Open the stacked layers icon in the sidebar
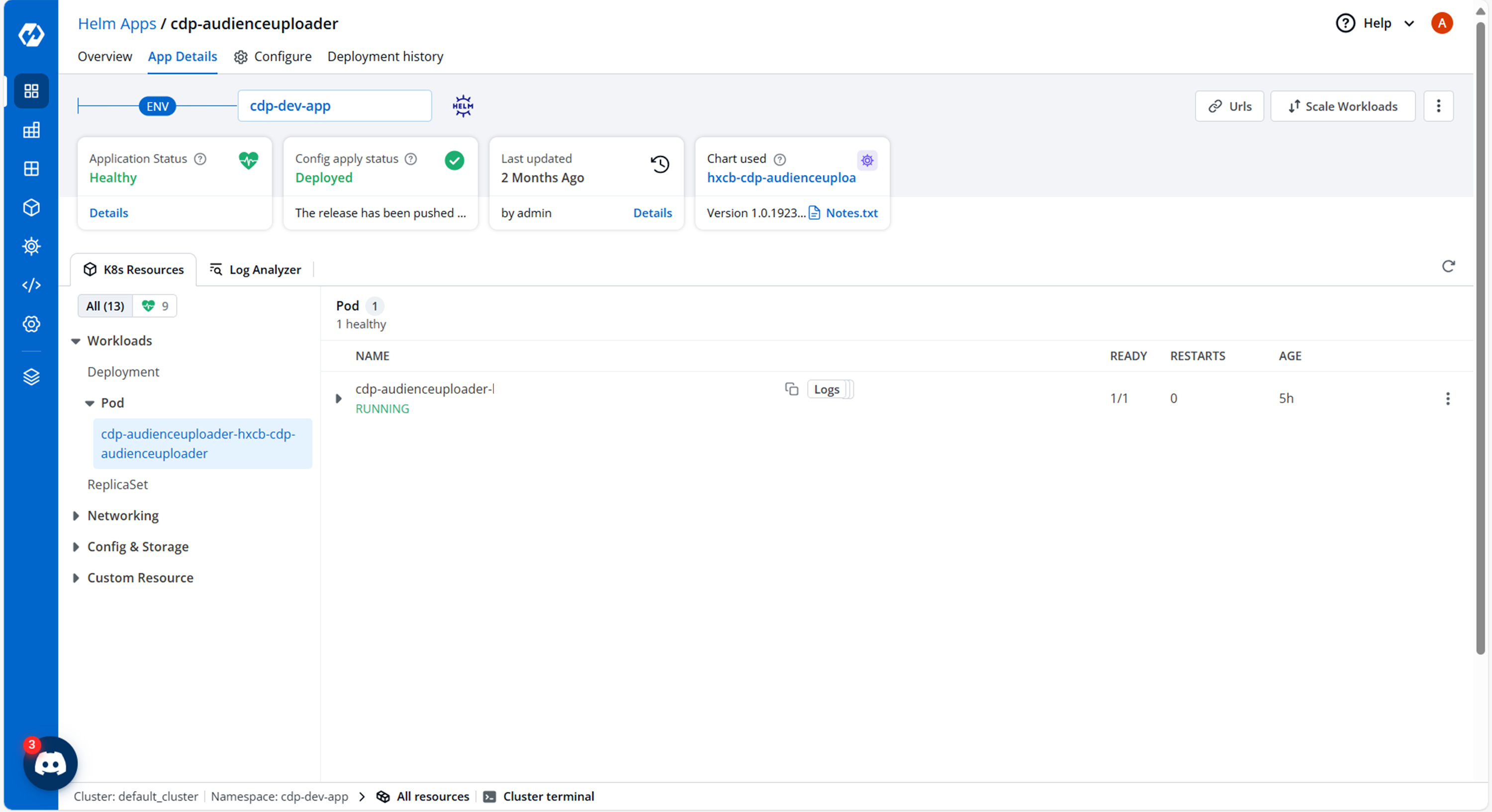1492x812 pixels. click(x=31, y=377)
